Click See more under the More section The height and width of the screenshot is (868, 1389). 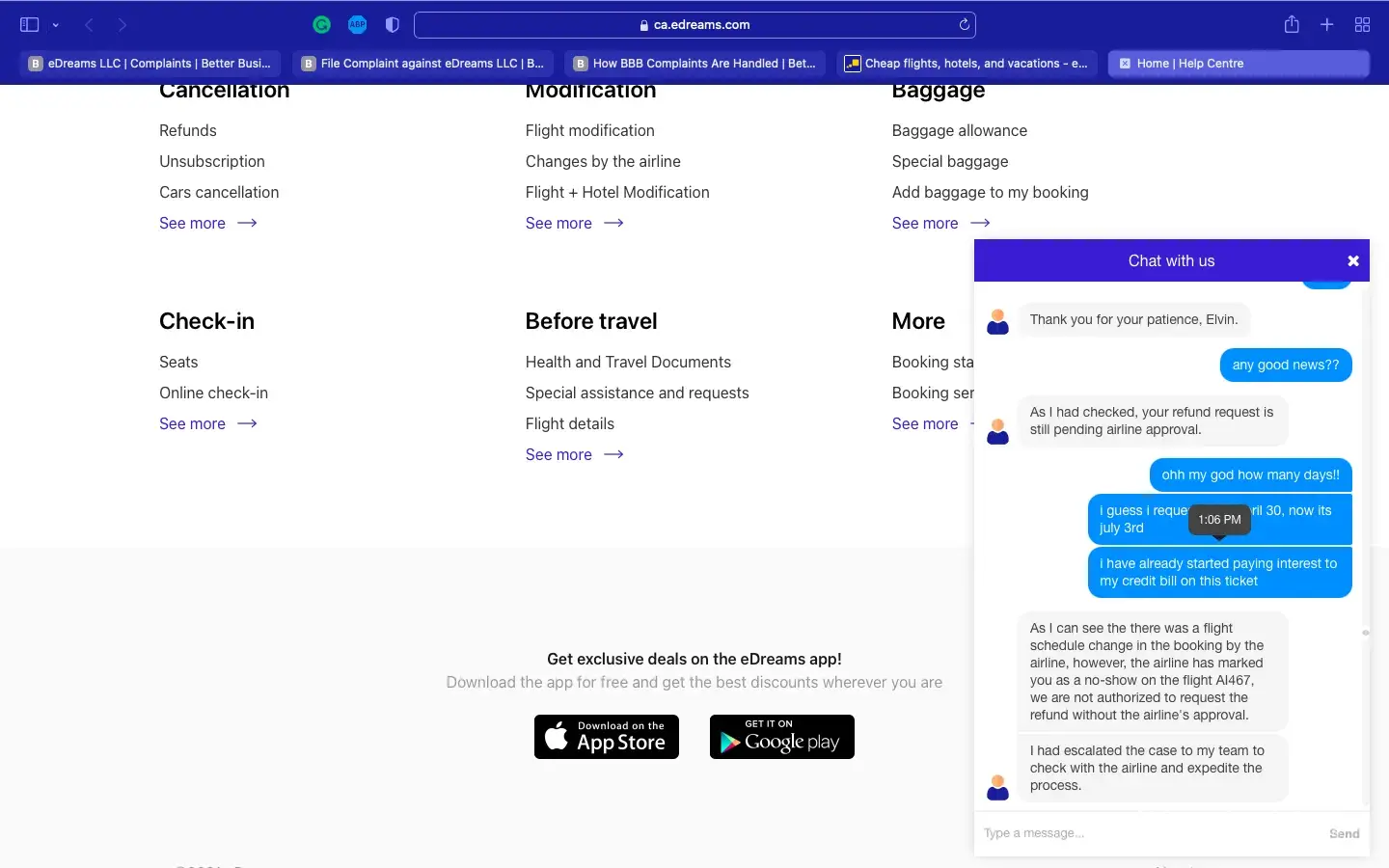pyautogui.click(x=932, y=423)
